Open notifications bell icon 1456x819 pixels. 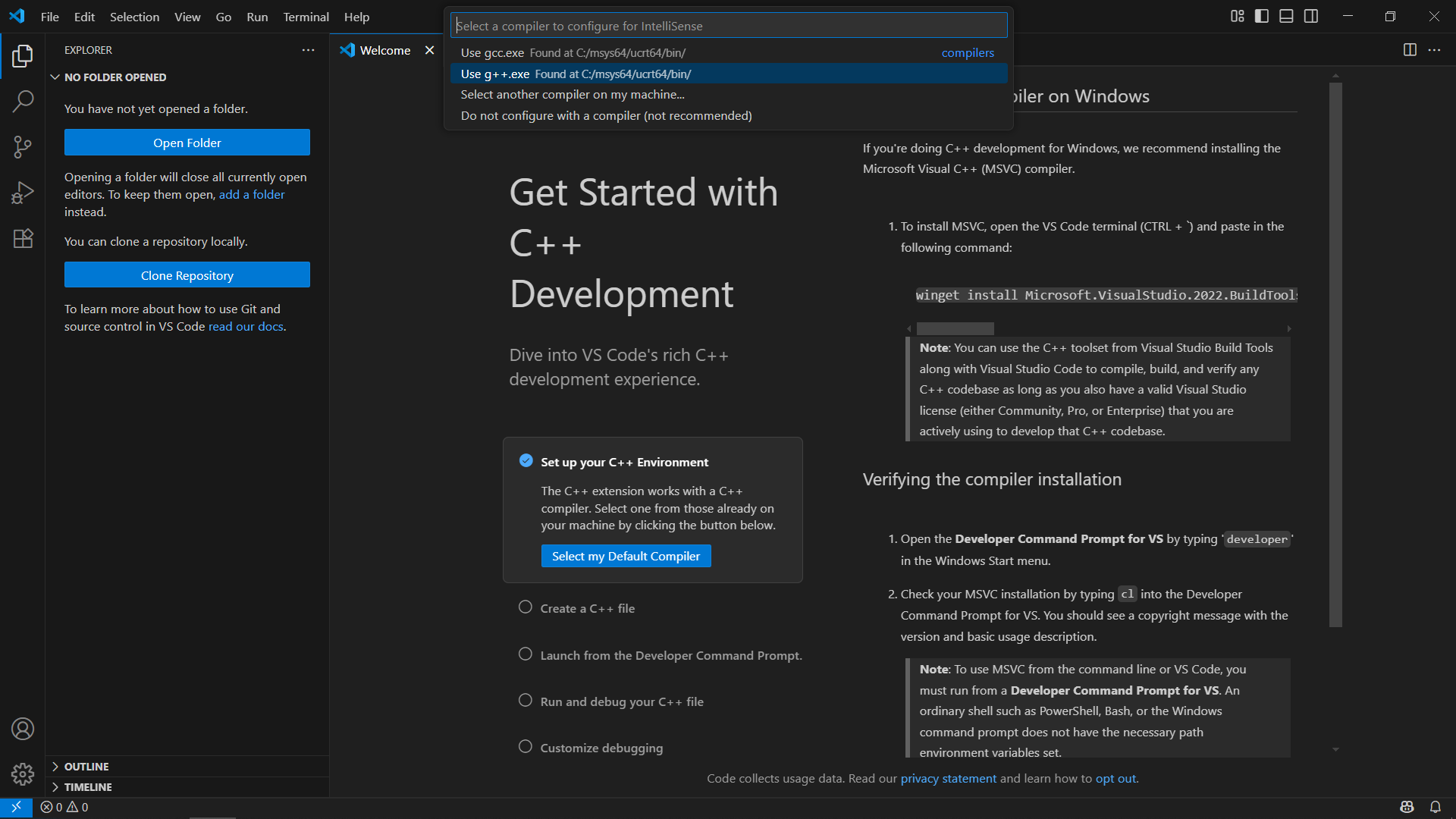click(1436, 807)
